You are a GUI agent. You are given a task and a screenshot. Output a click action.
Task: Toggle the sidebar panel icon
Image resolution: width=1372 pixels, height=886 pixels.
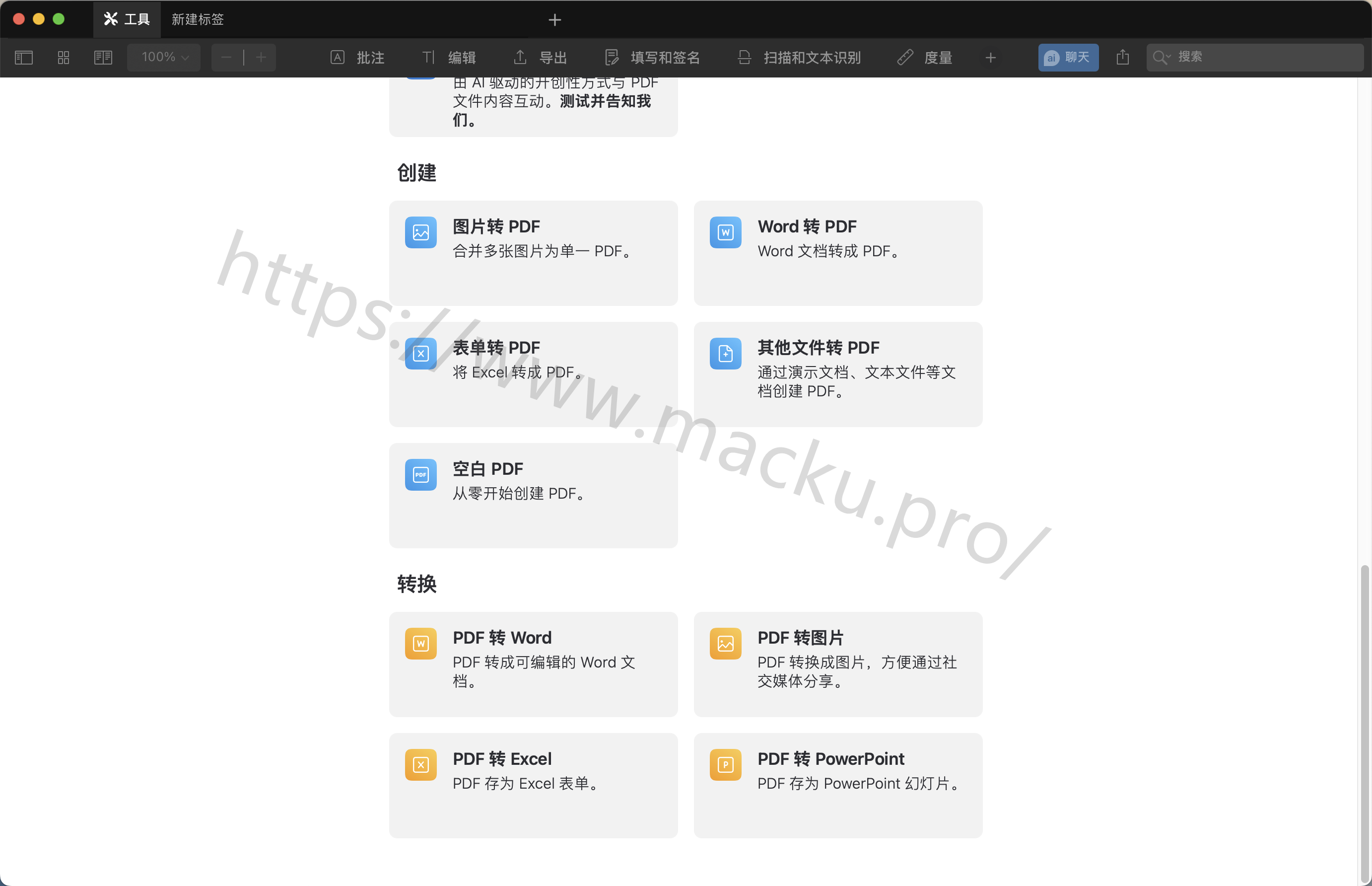[x=23, y=57]
